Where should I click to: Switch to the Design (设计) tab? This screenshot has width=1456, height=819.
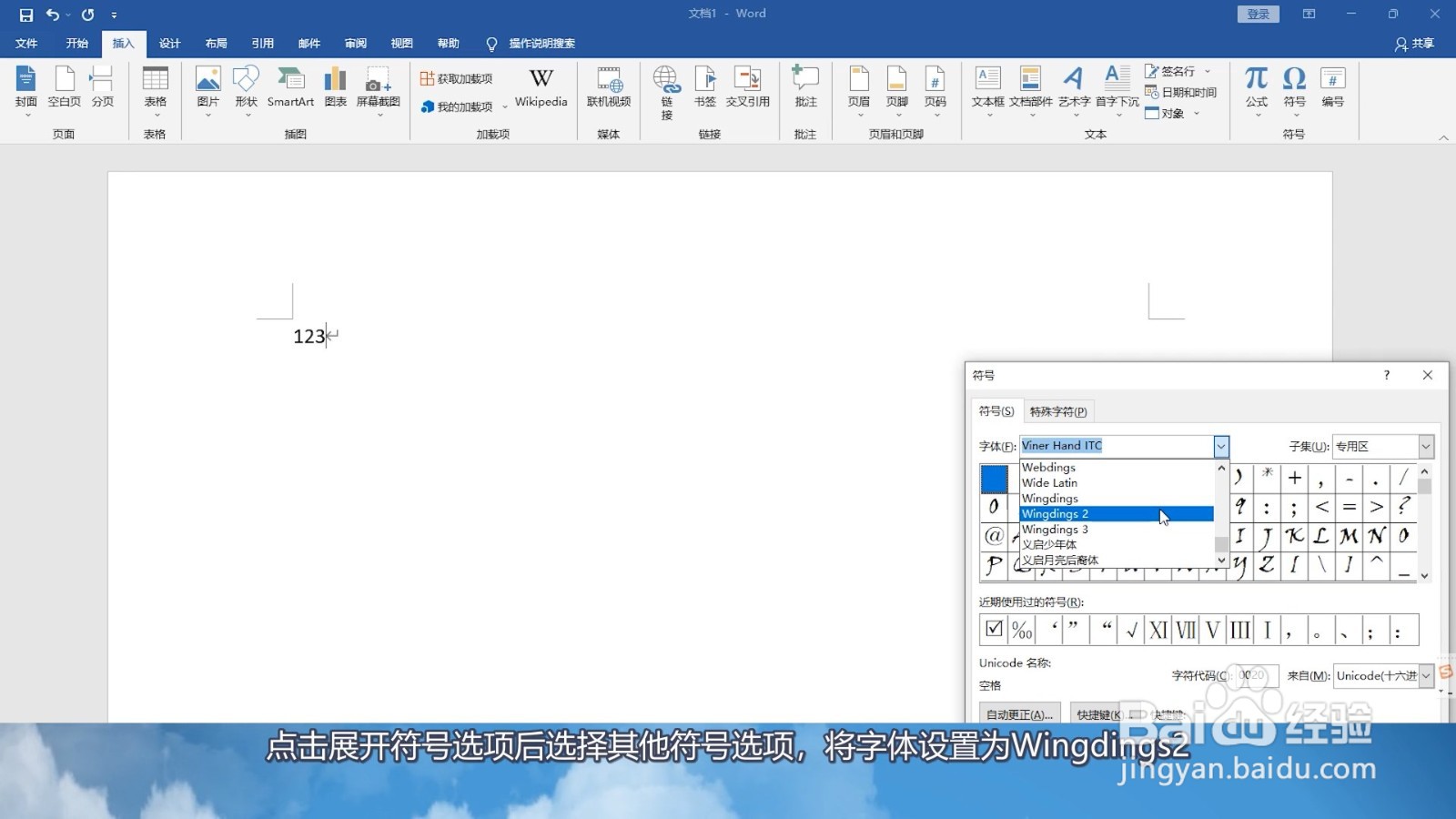(169, 43)
